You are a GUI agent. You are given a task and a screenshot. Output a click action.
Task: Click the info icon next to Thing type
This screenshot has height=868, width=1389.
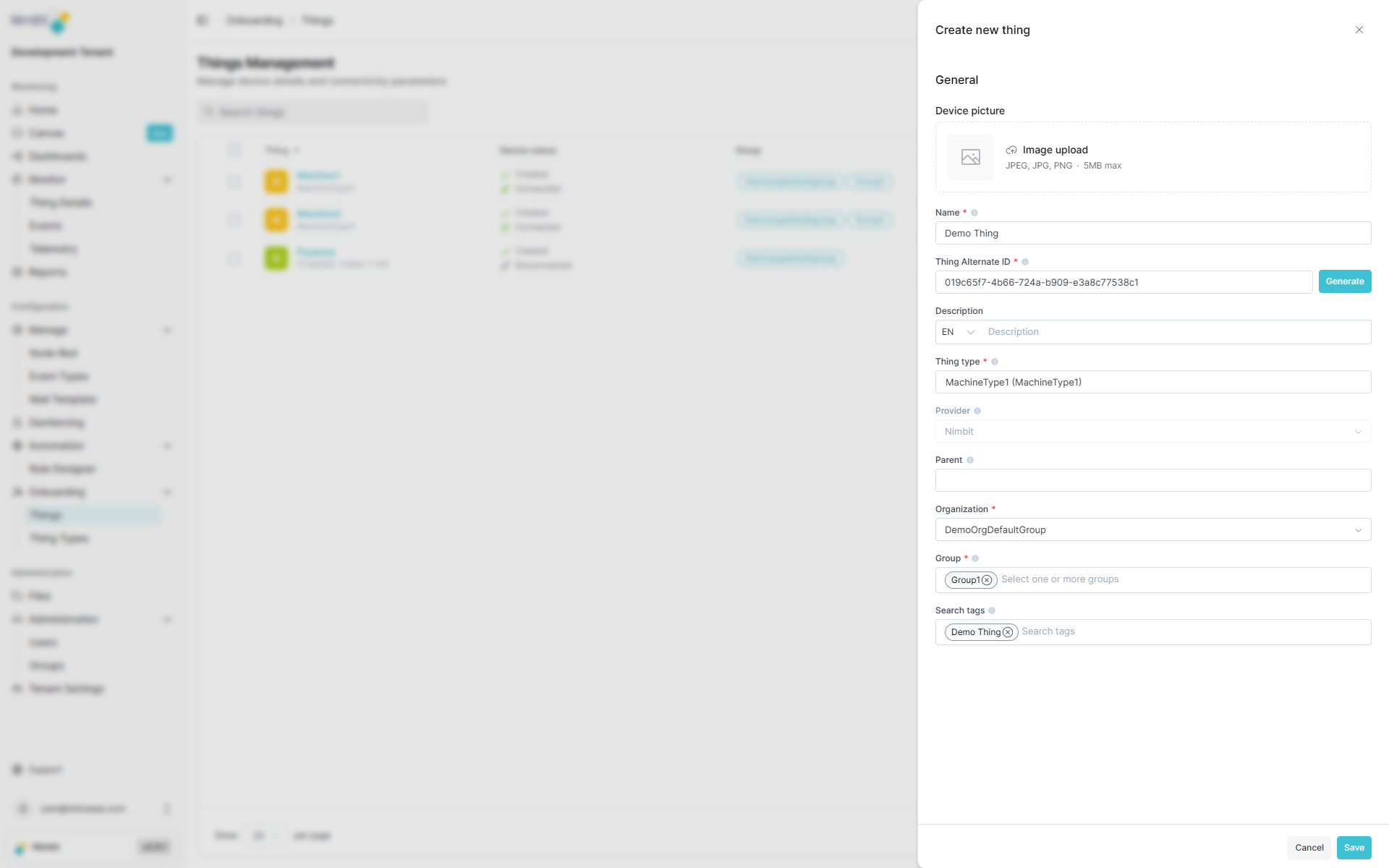tap(995, 362)
